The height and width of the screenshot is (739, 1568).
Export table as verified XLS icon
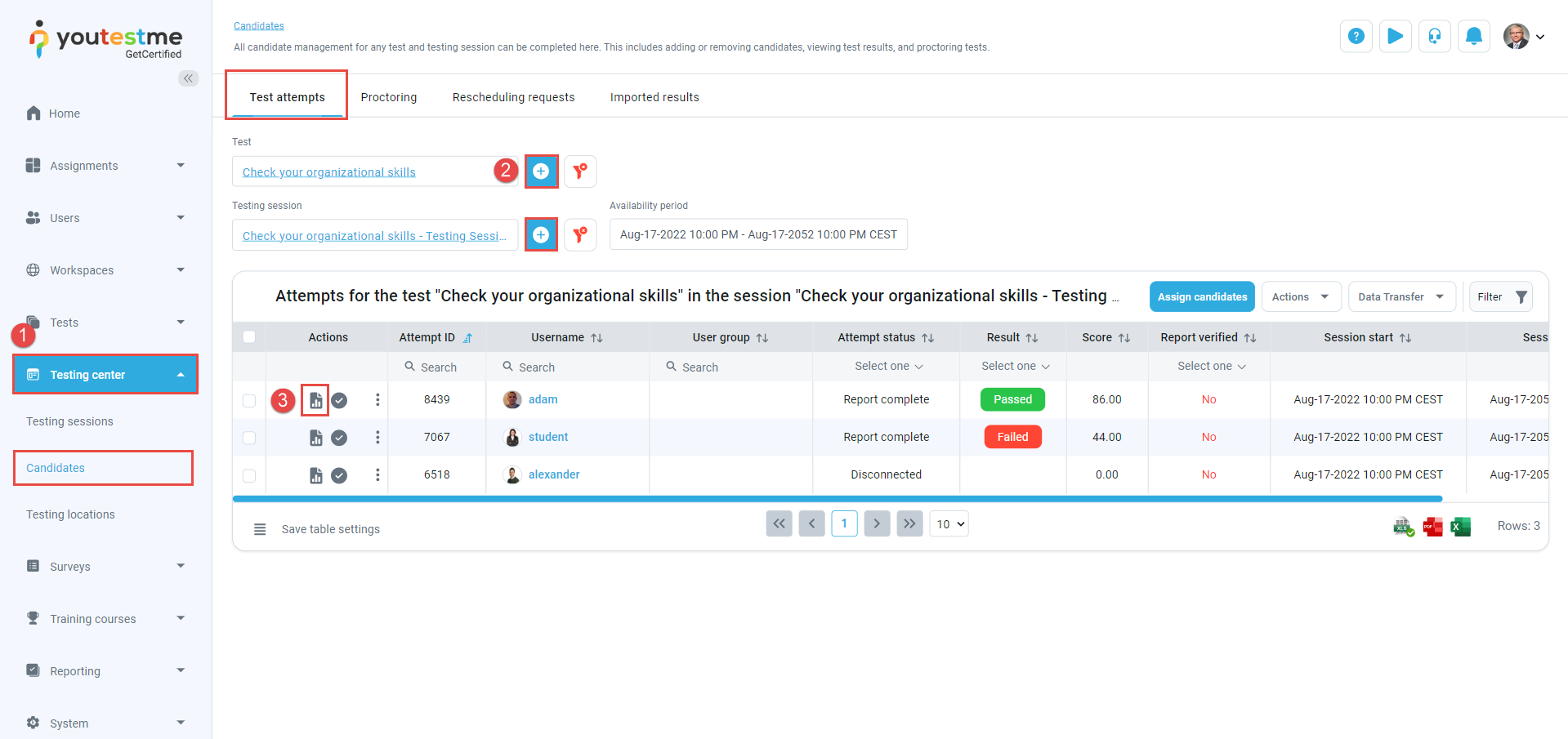1404,527
